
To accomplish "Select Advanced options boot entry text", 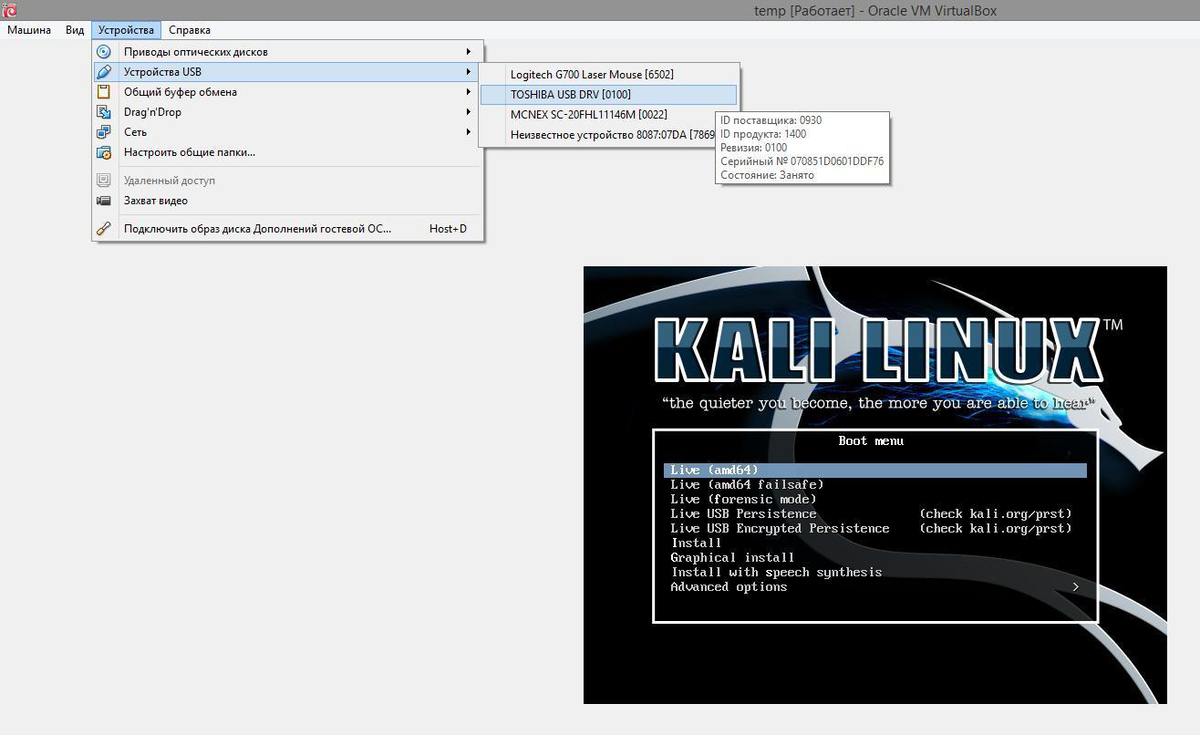I will [728, 587].
